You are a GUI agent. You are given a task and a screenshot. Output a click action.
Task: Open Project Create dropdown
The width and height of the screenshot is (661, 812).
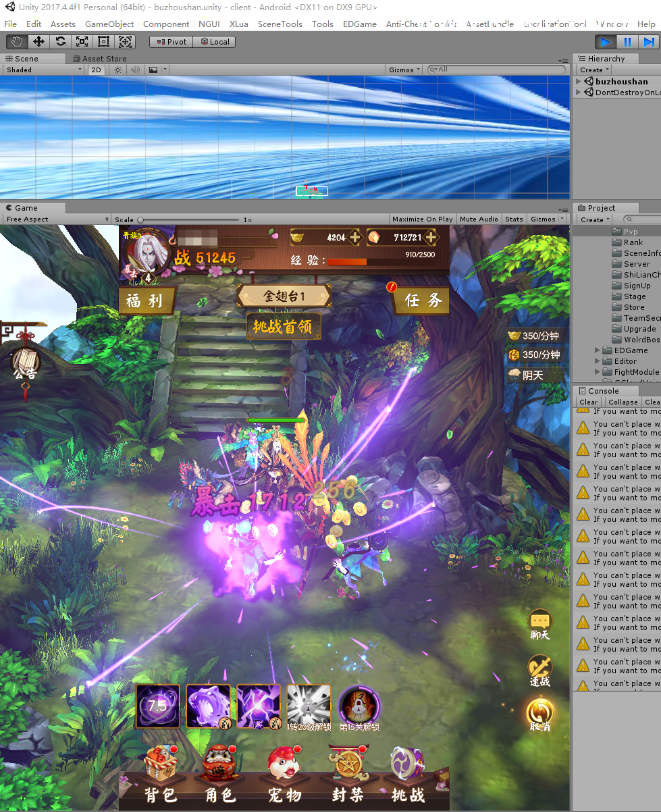pos(594,220)
